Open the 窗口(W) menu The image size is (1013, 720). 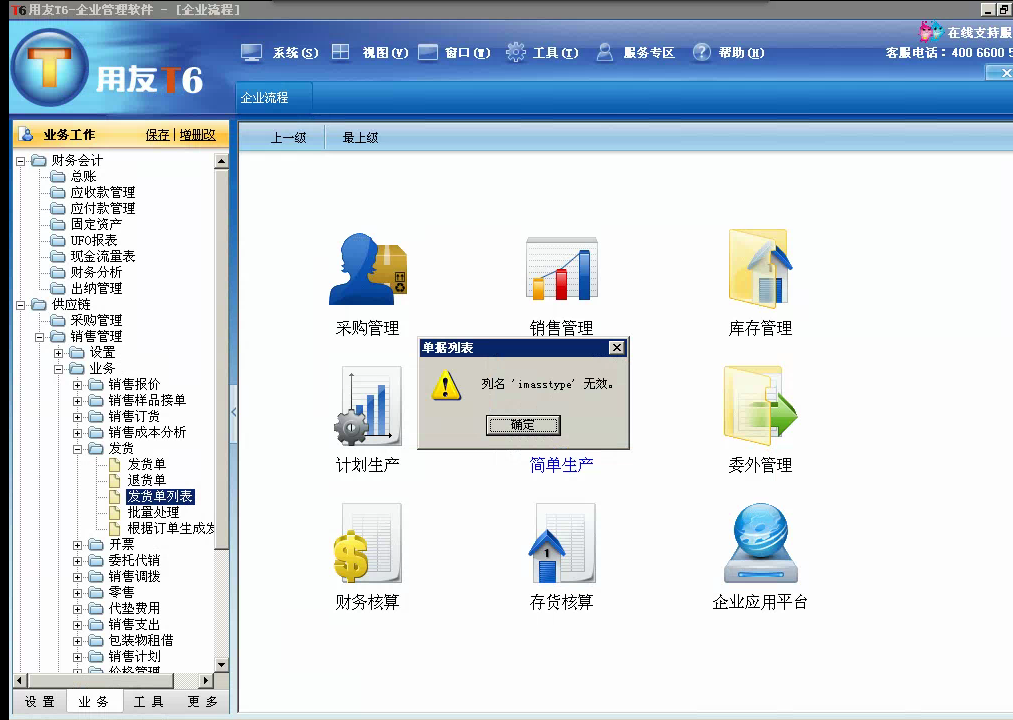coord(468,53)
